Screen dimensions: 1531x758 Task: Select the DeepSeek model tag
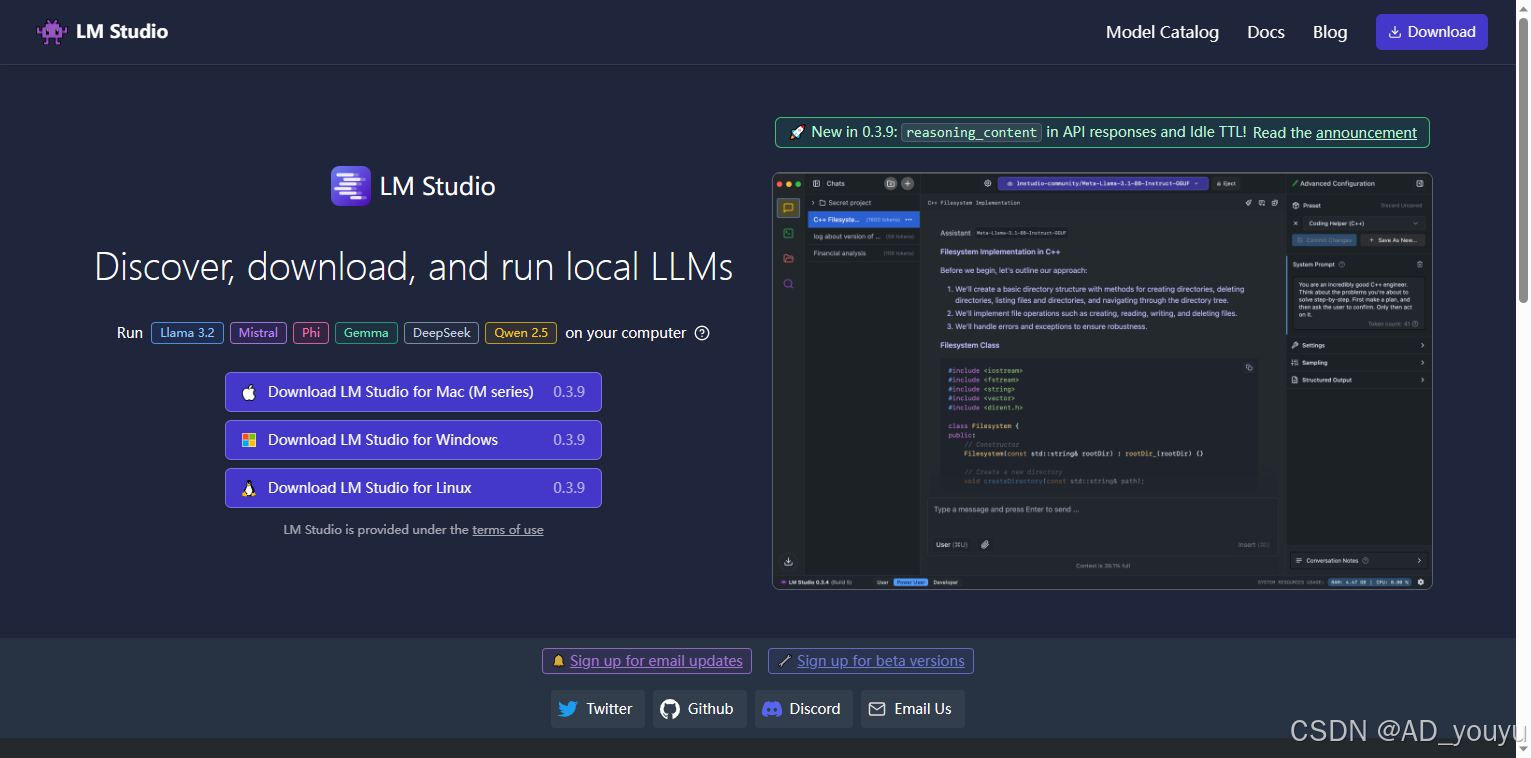point(441,333)
